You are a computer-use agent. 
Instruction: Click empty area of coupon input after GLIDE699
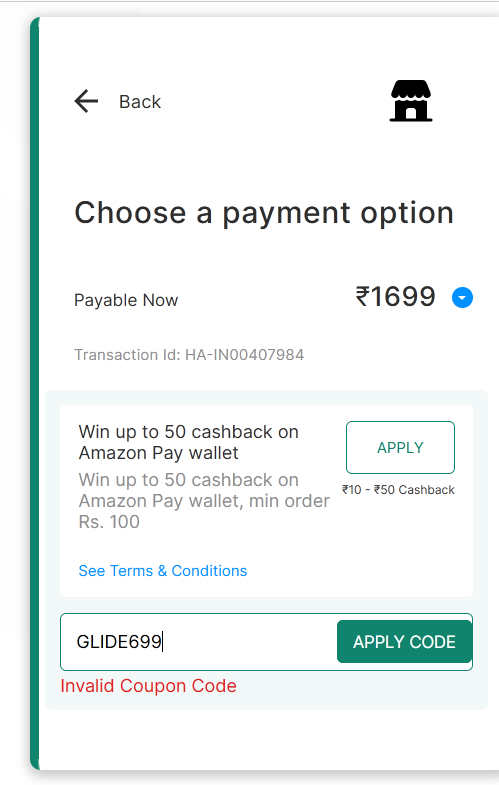point(250,642)
